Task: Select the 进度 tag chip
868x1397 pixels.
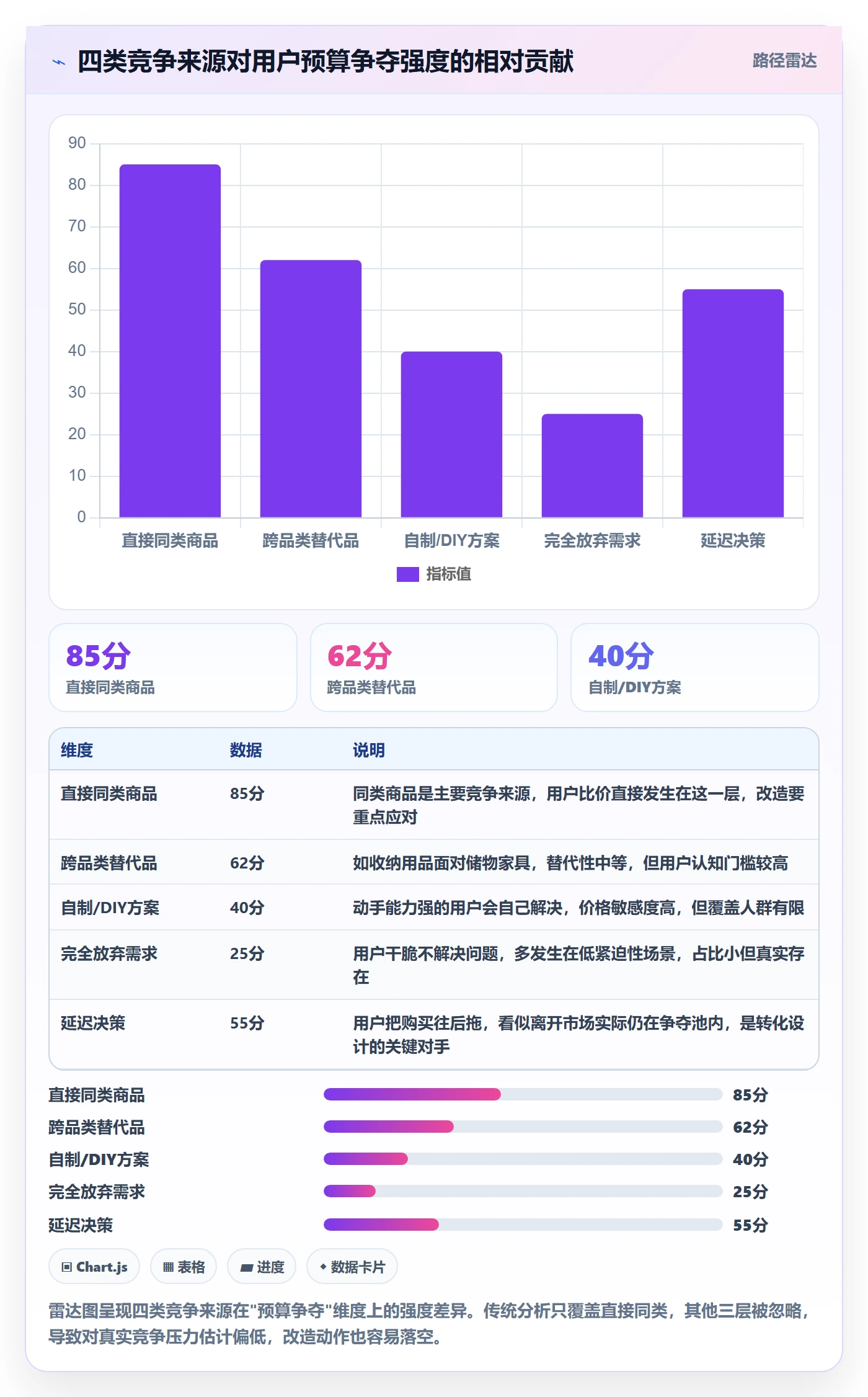Action: (x=262, y=1267)
